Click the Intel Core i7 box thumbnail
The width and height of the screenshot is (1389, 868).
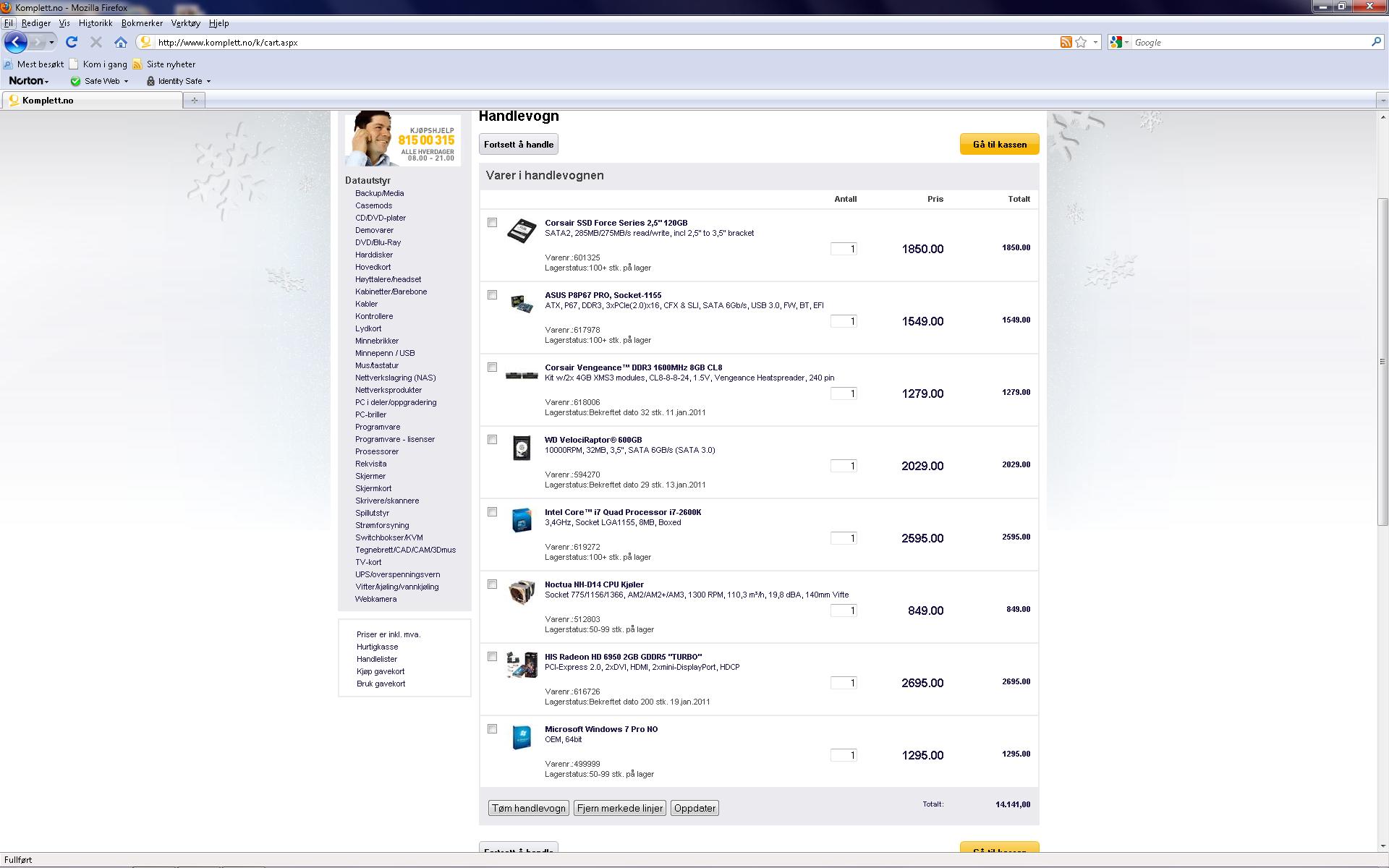[x=522, y=520]
